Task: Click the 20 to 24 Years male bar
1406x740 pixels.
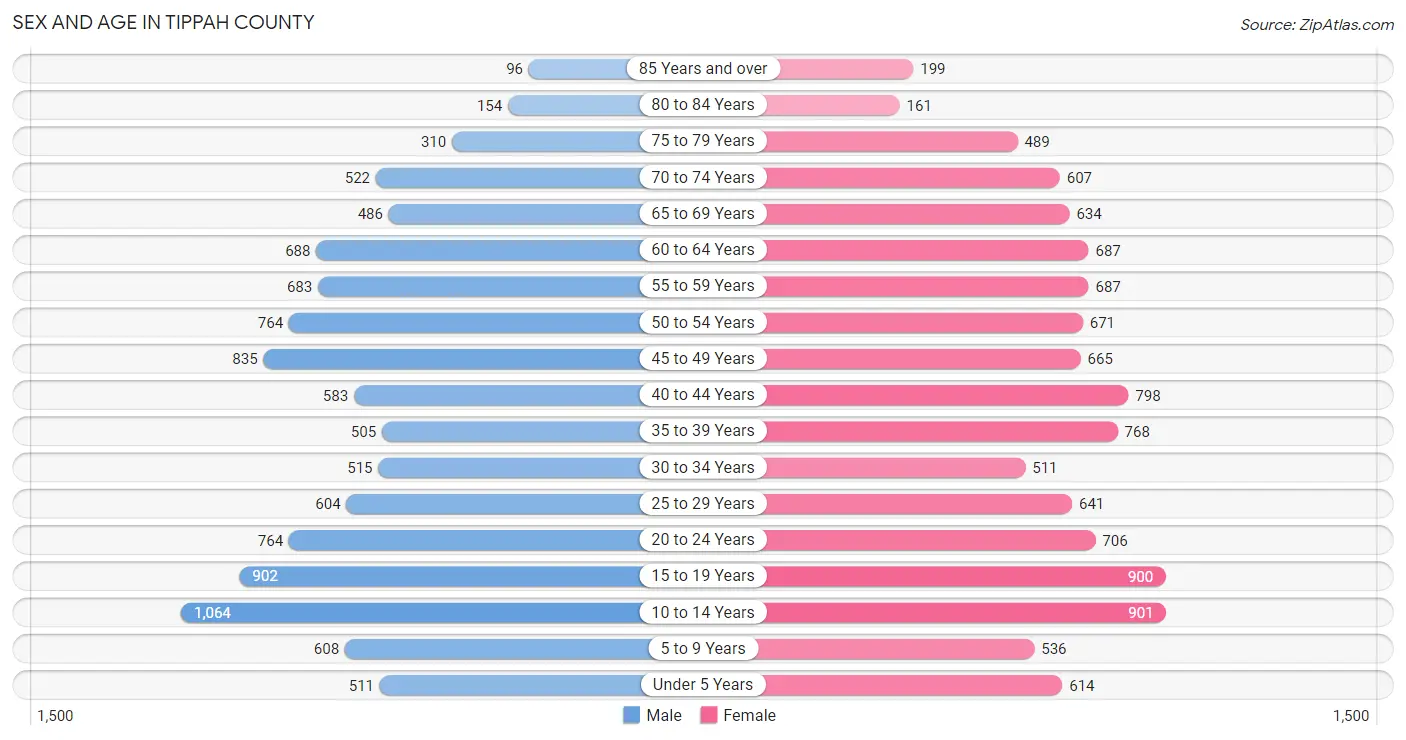Action: click(465, 540)
